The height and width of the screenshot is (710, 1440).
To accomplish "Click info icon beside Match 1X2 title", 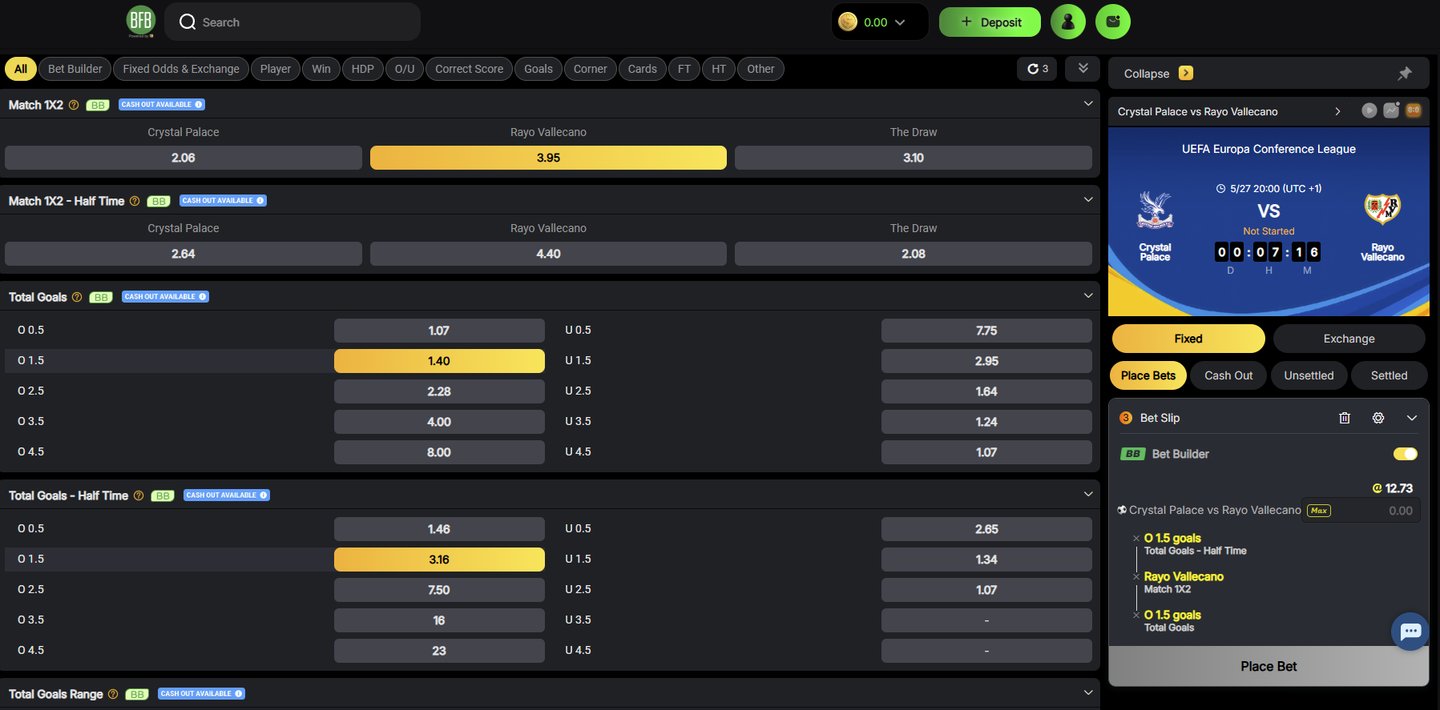I will (x=73, y=105).
